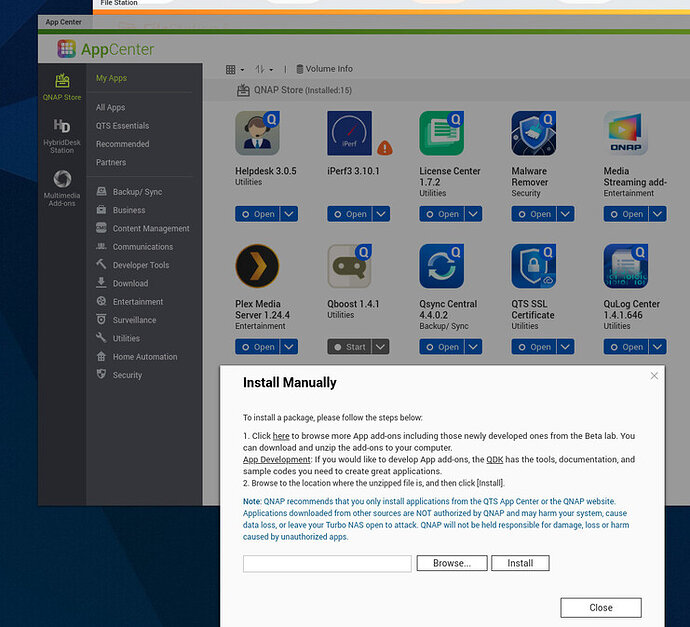Click the QTS SSL Certificate icon
The image size is (690, 627).
[x=533, y=266]
